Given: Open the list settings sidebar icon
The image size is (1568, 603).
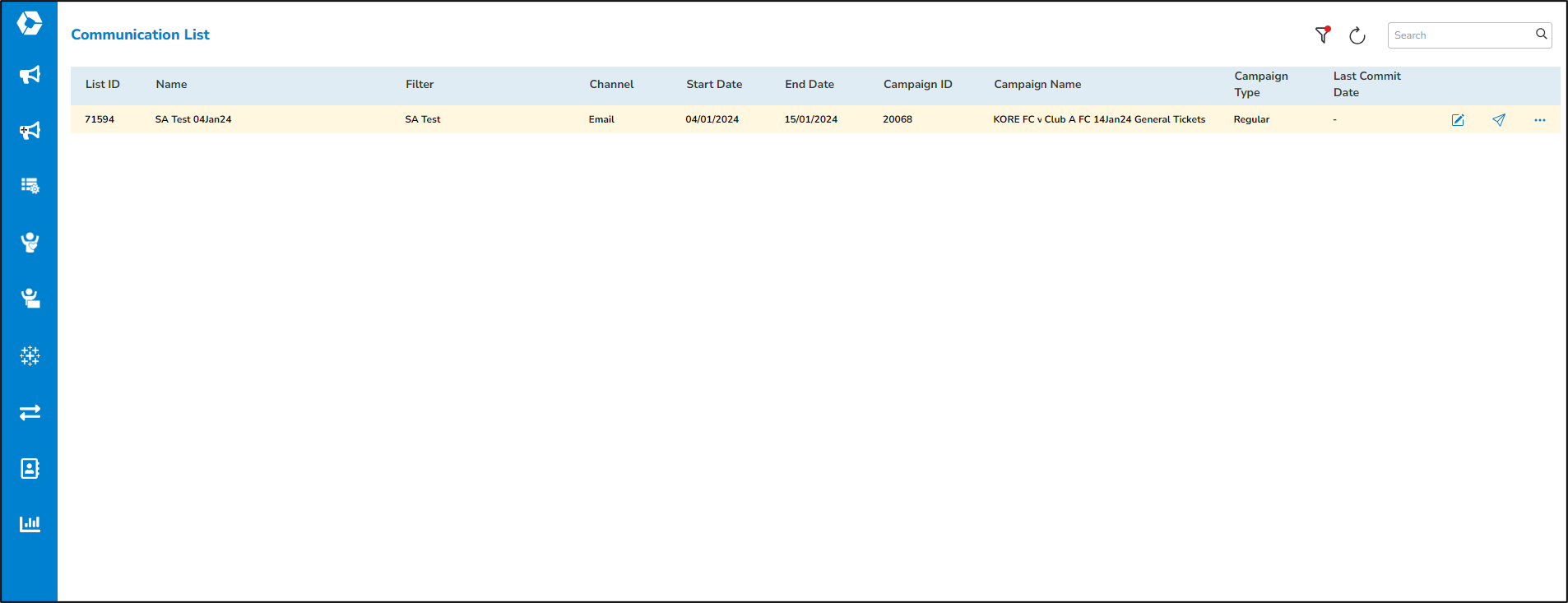Looking at the screenshot, I should pos(30,186).
